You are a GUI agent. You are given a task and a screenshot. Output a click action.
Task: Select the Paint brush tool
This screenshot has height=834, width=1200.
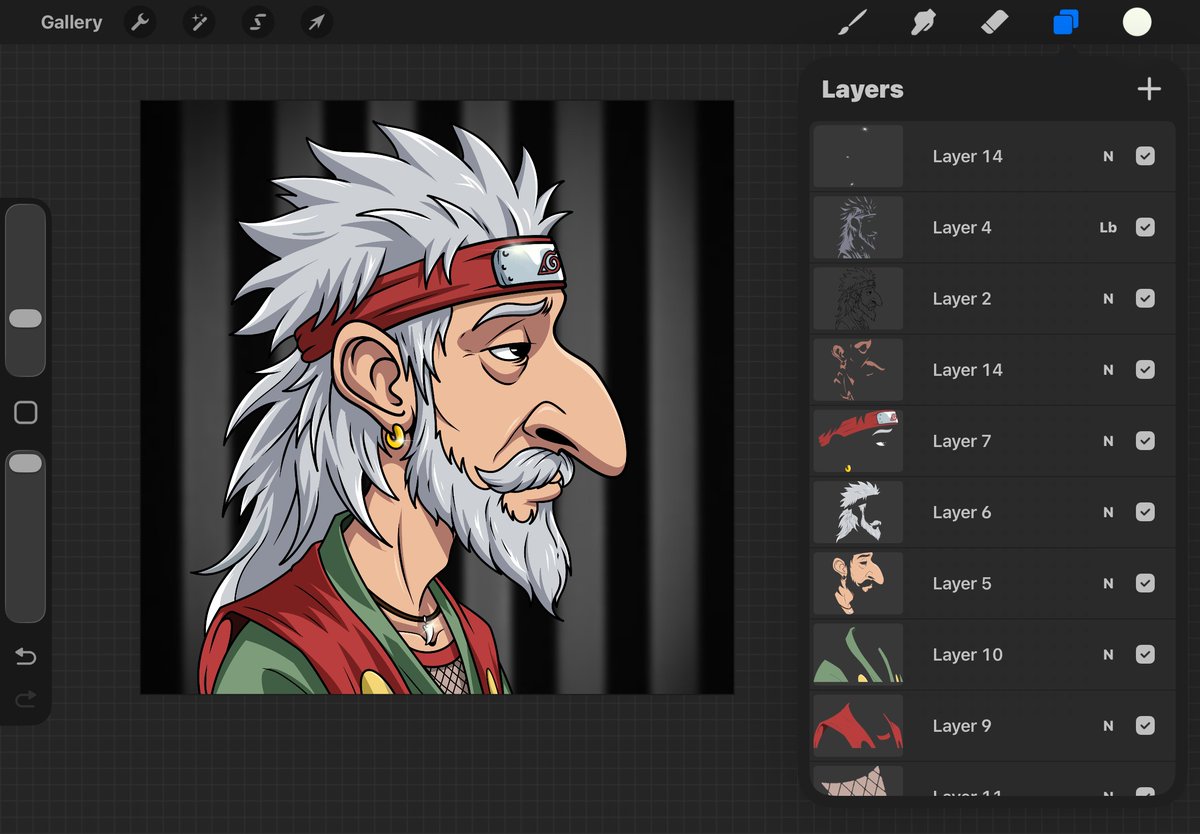click(851, 22)
